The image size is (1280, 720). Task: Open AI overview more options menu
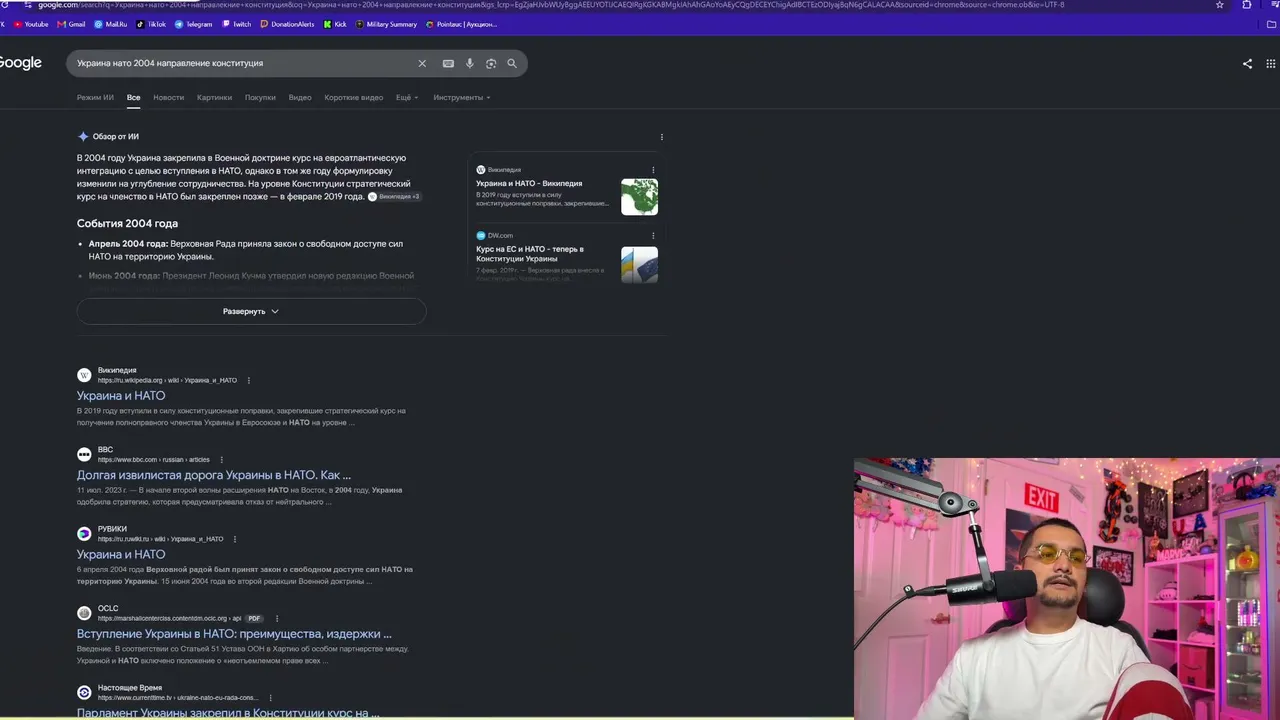click(661, 137)
